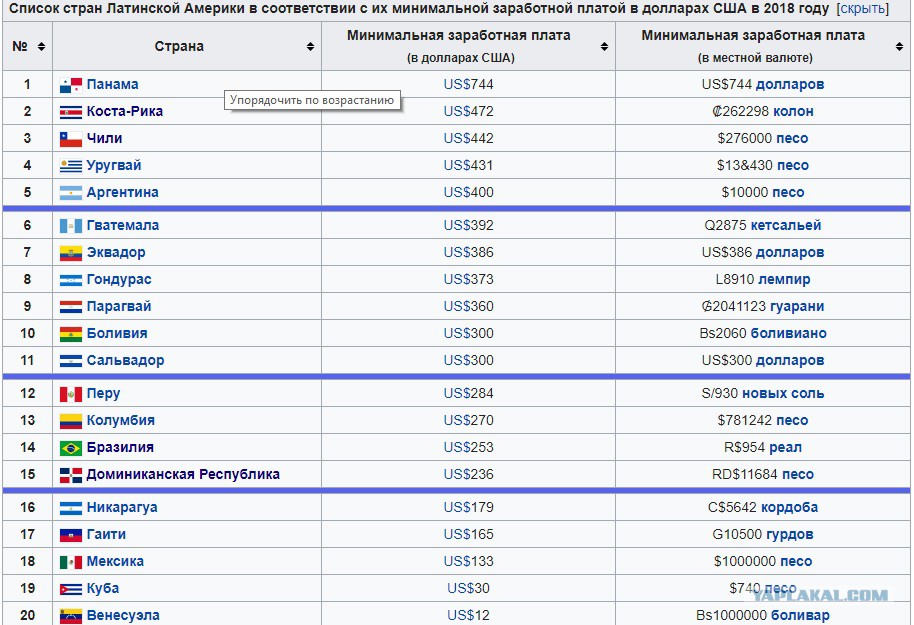This screenshot has height=625, width=914.
Task: Click the Argentina flag icon
Action: coord(71,193)
